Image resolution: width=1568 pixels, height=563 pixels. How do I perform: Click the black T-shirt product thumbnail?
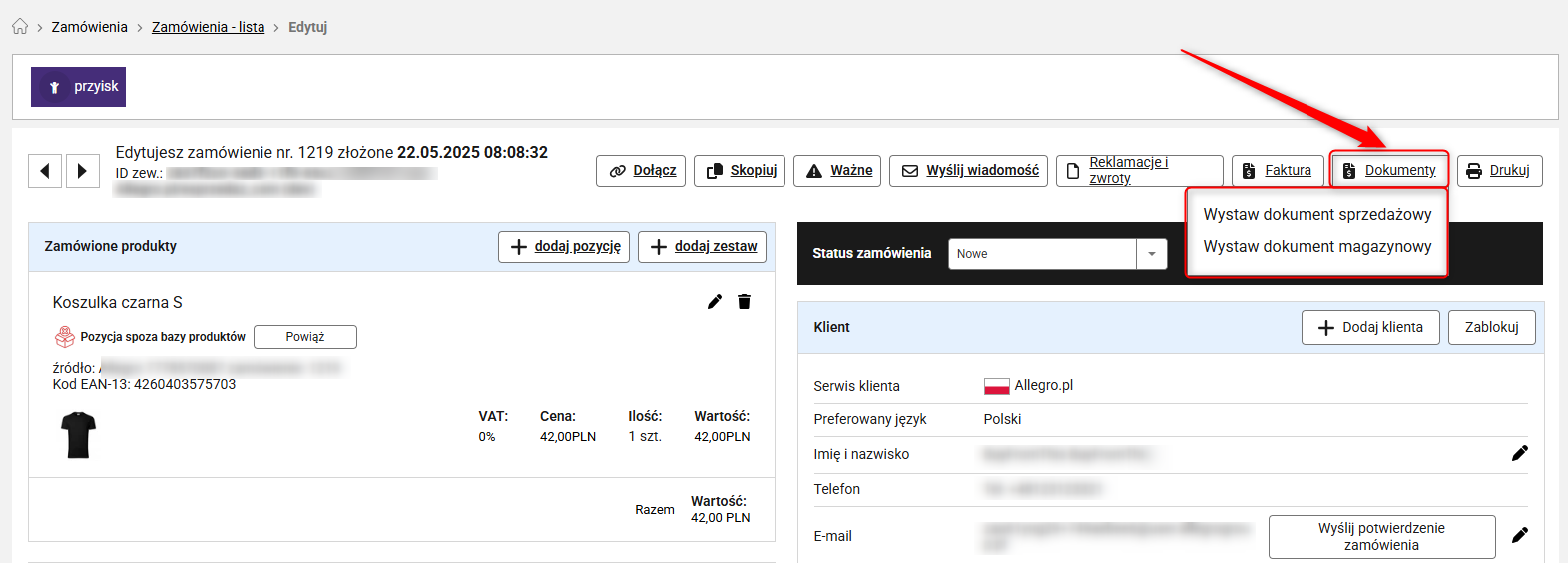point(78,436)
